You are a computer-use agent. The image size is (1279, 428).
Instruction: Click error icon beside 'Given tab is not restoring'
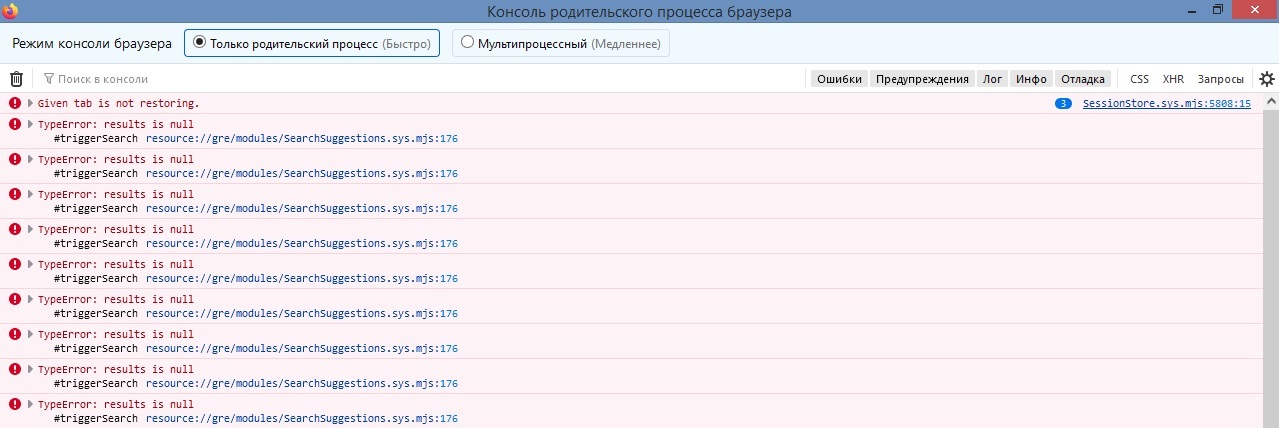pos(15,103)
